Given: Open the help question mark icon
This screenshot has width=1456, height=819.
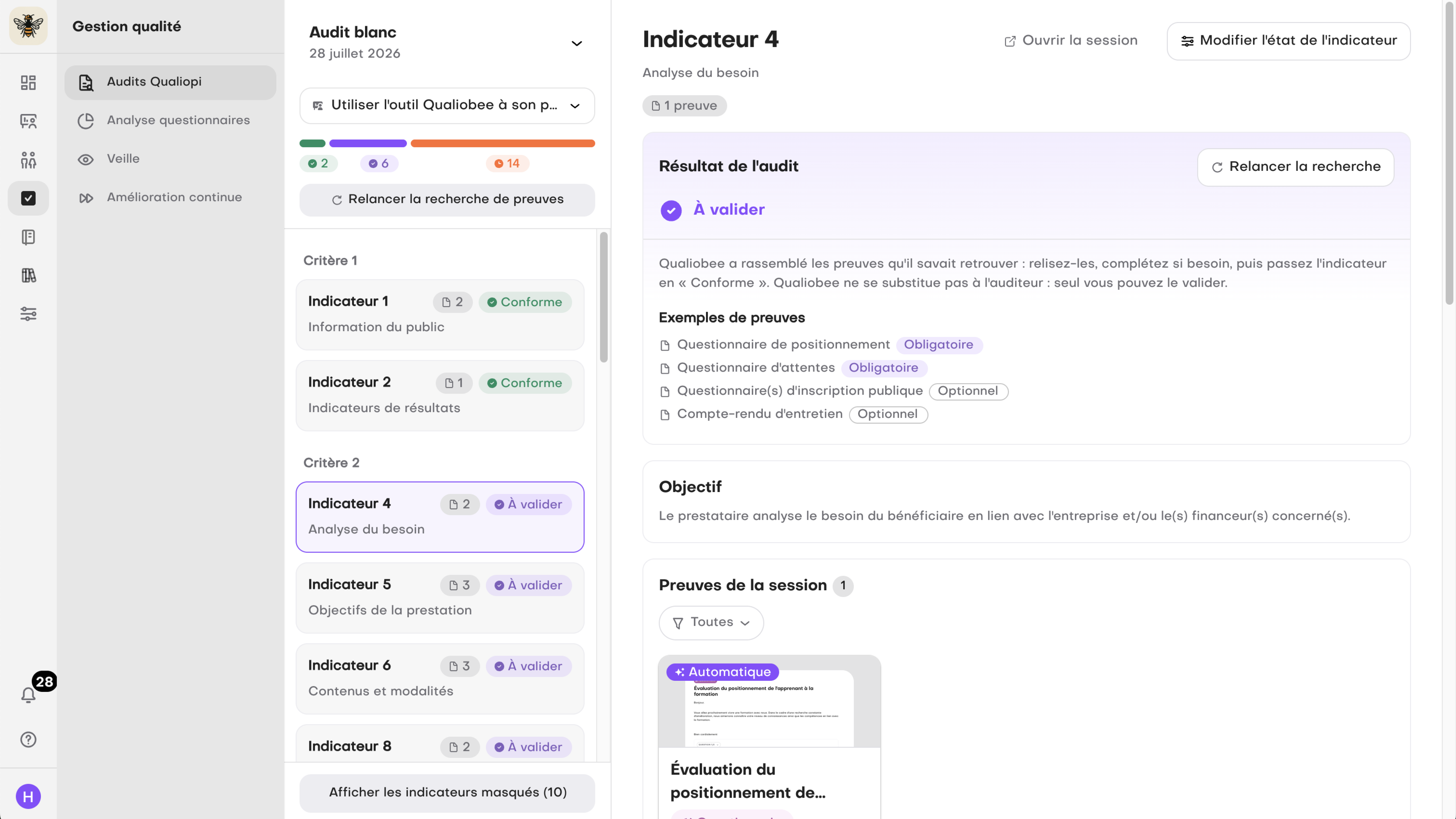Looking at the screenshot, I should pos(28,739).
